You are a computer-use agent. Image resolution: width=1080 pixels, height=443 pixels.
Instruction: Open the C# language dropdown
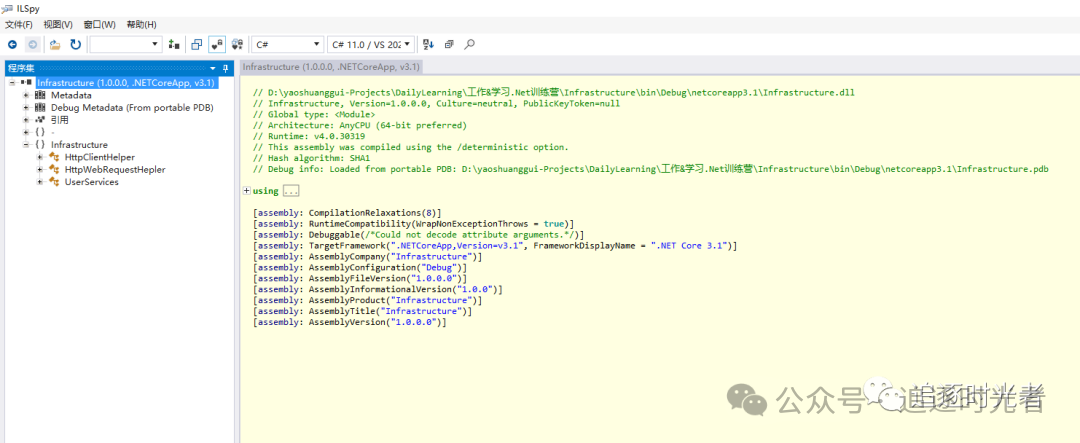(x=287, y=44)
